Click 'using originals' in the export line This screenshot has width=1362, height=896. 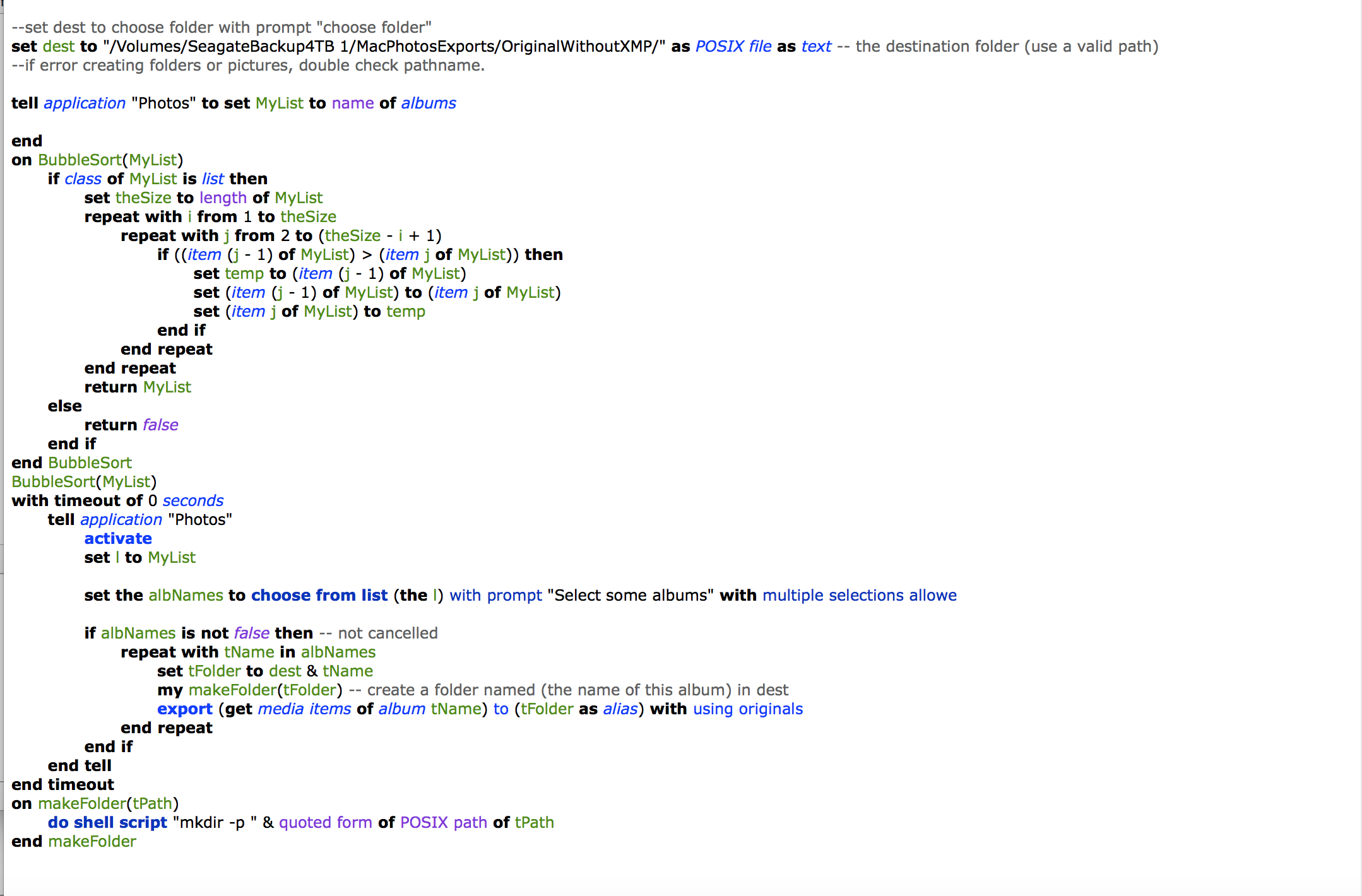point(747,709)
